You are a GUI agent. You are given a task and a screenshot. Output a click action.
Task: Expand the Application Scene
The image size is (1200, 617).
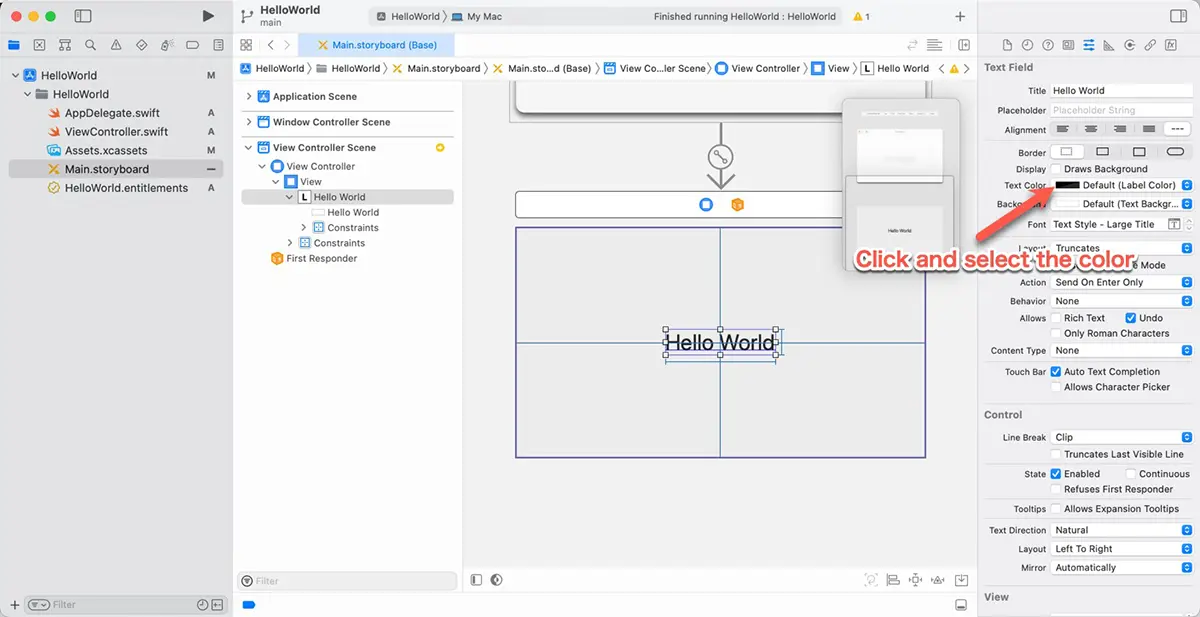(249, 96)
